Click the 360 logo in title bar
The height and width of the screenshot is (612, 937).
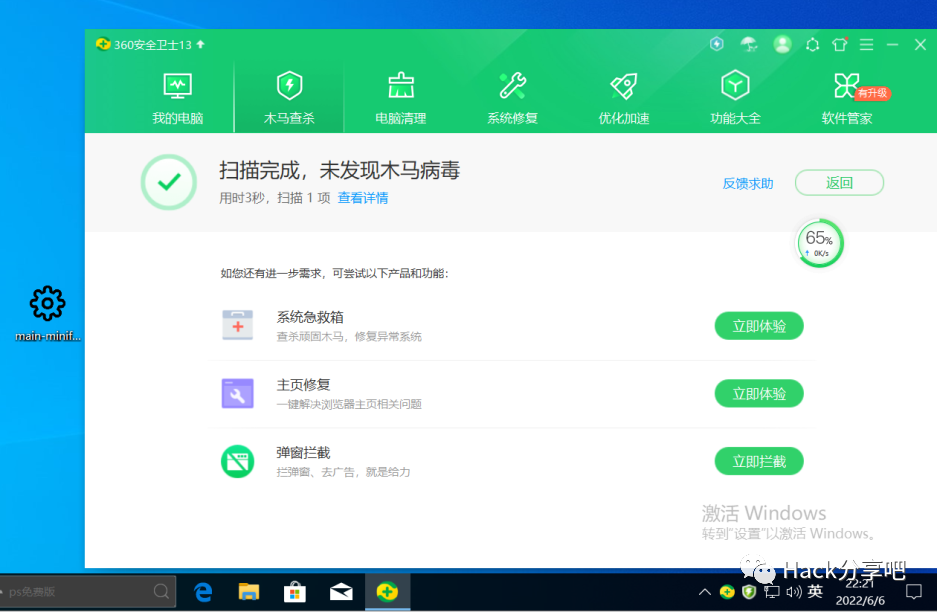[x=103, y=44]
